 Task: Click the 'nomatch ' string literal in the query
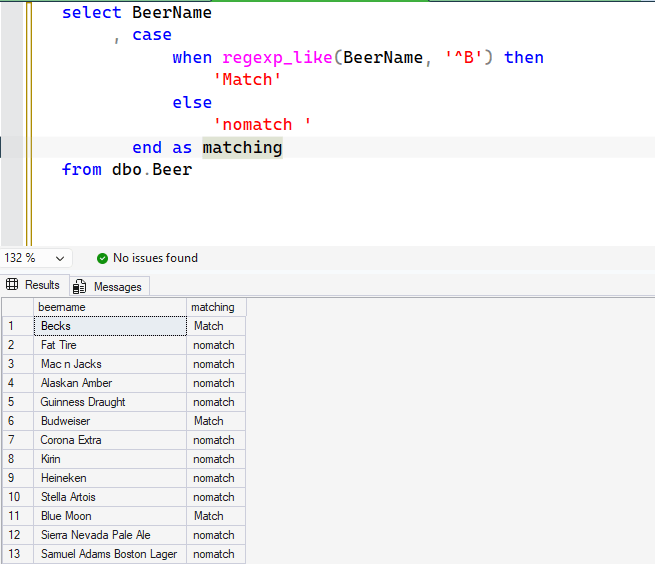click(262, 124)
